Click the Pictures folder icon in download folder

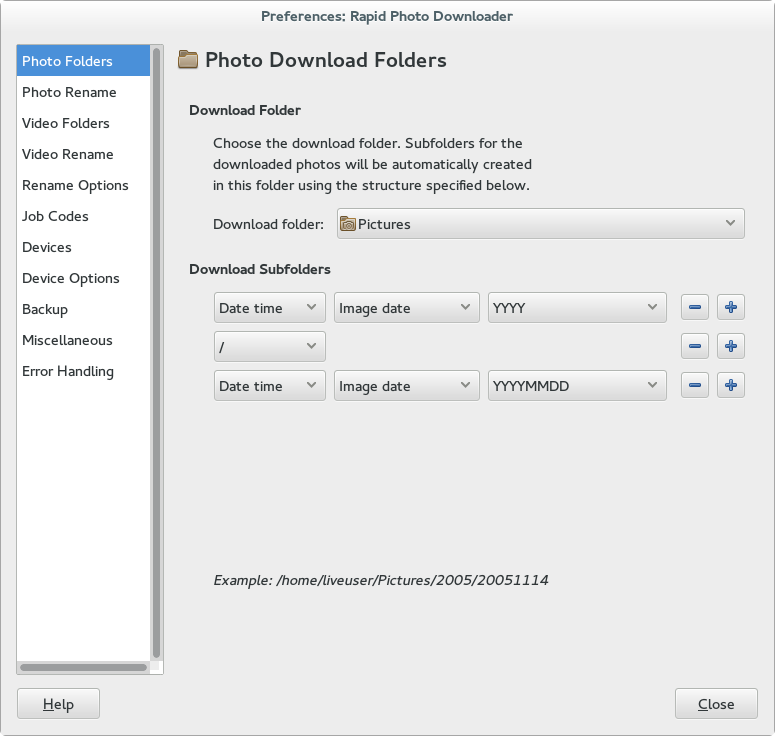click(348, 224)
